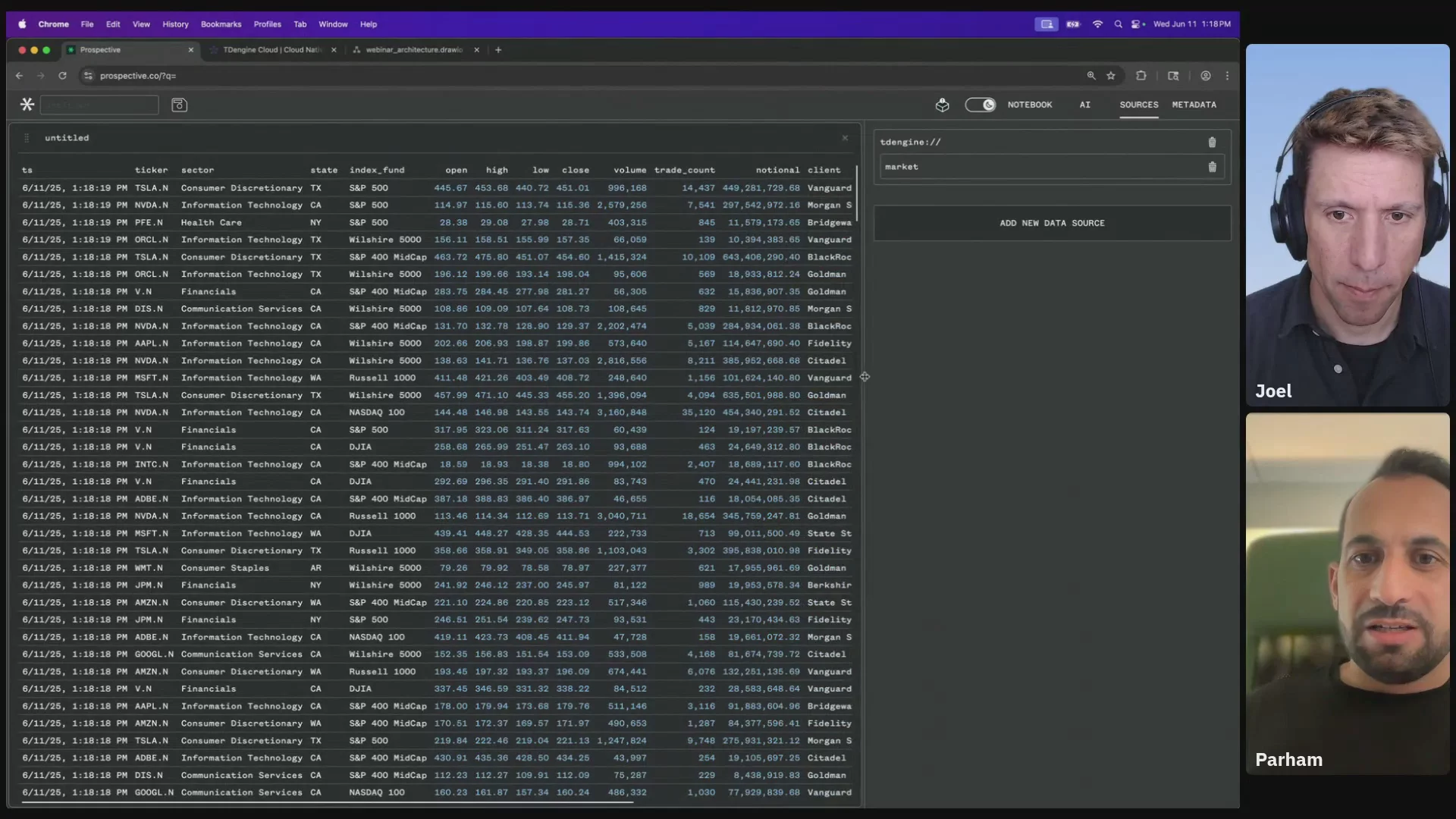1456x819 pixels.
Task: Click the trade_count column header
Action: click(x=685, y=171)
